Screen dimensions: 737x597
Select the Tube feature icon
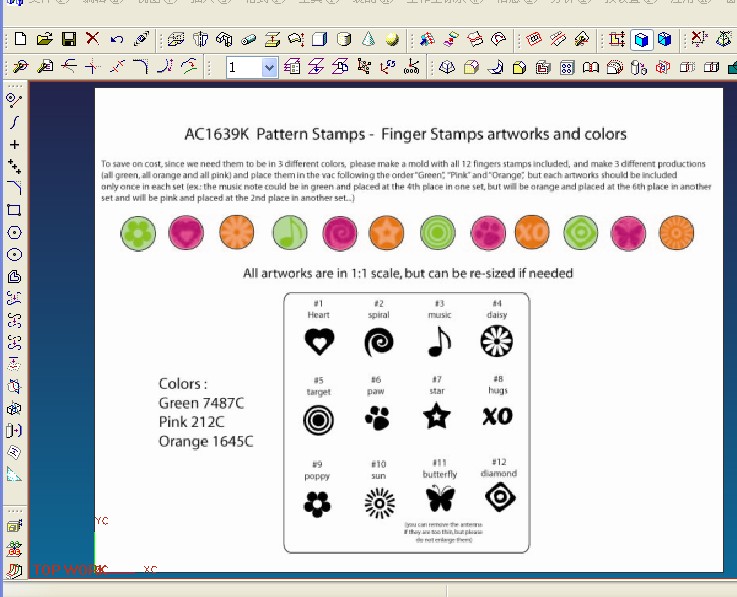[x=248, y=40]
